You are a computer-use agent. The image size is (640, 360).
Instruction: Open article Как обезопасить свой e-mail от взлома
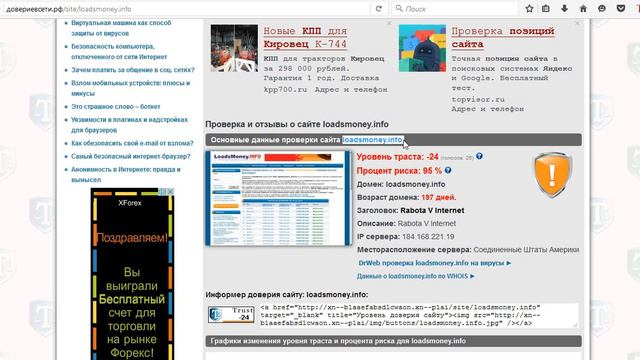pos(132,143)
